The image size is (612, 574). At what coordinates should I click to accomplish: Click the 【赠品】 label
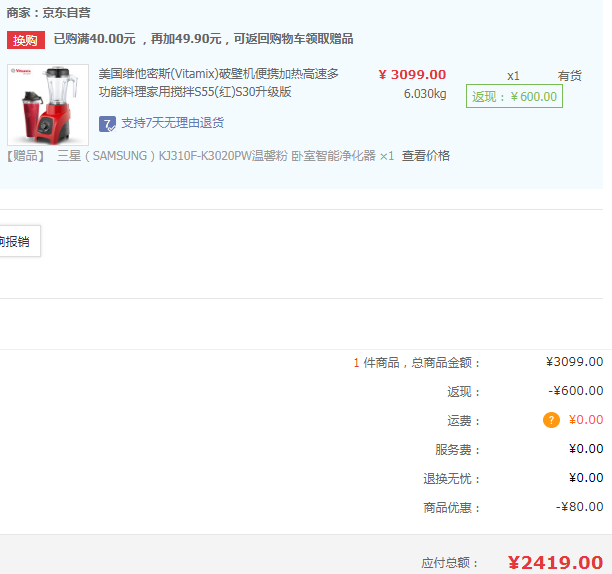pos(26,156)
